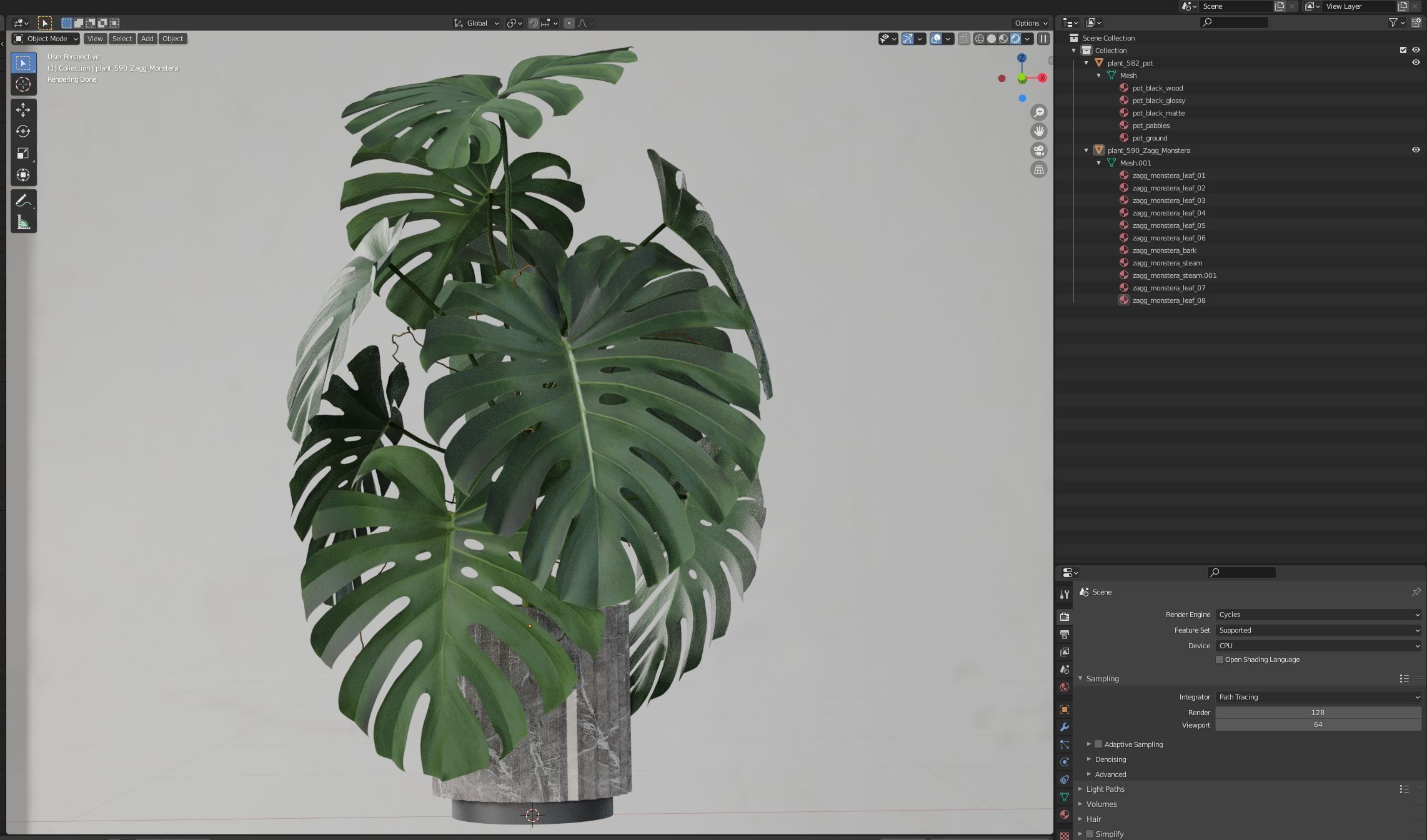Select the Move tool in toolbar
The image size is (1427, 840).
(23, 110)
